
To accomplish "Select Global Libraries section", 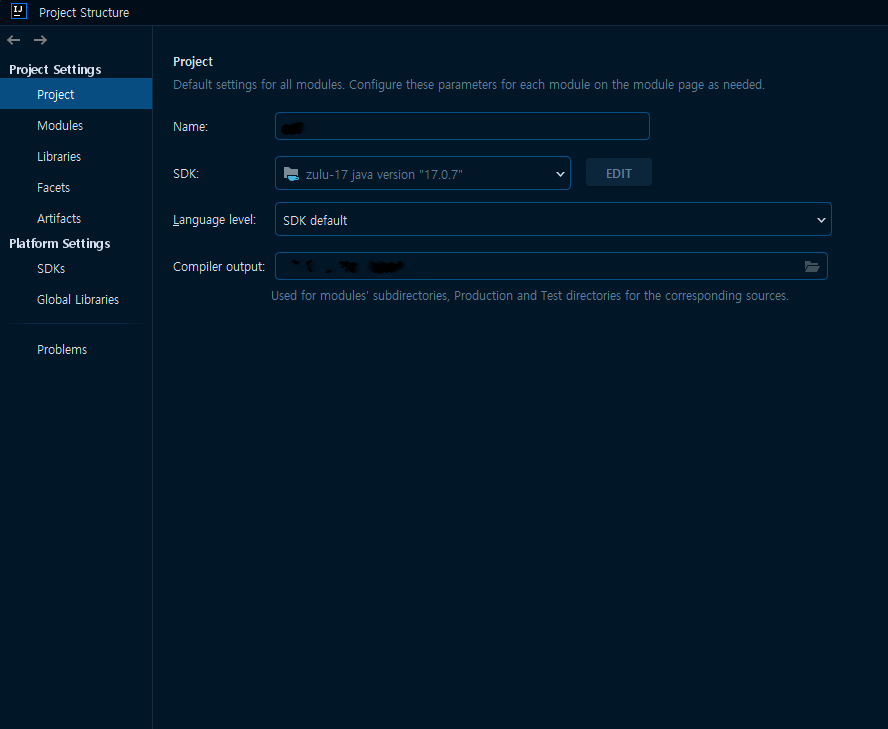I will pyautogui.click(x=76, y=299).
